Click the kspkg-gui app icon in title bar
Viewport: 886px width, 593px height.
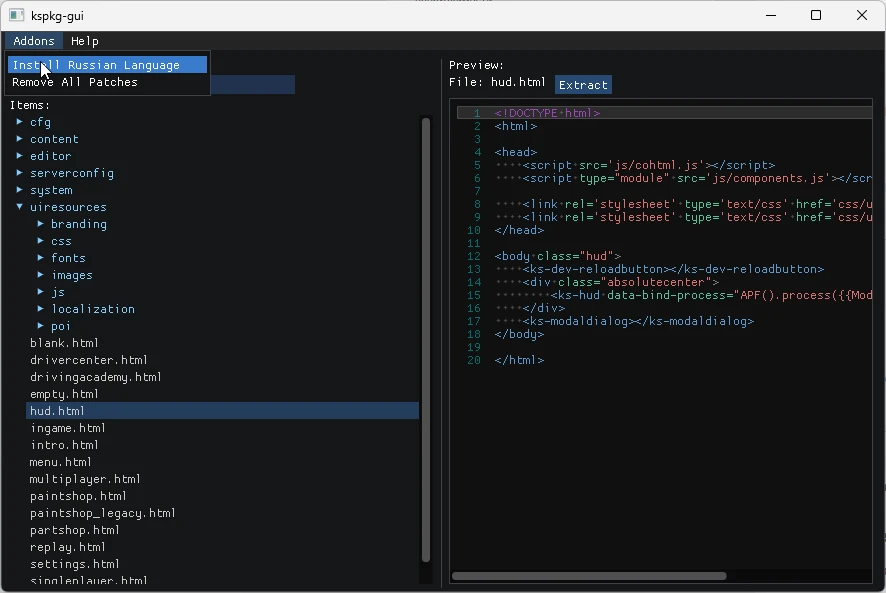pos(16,15)
